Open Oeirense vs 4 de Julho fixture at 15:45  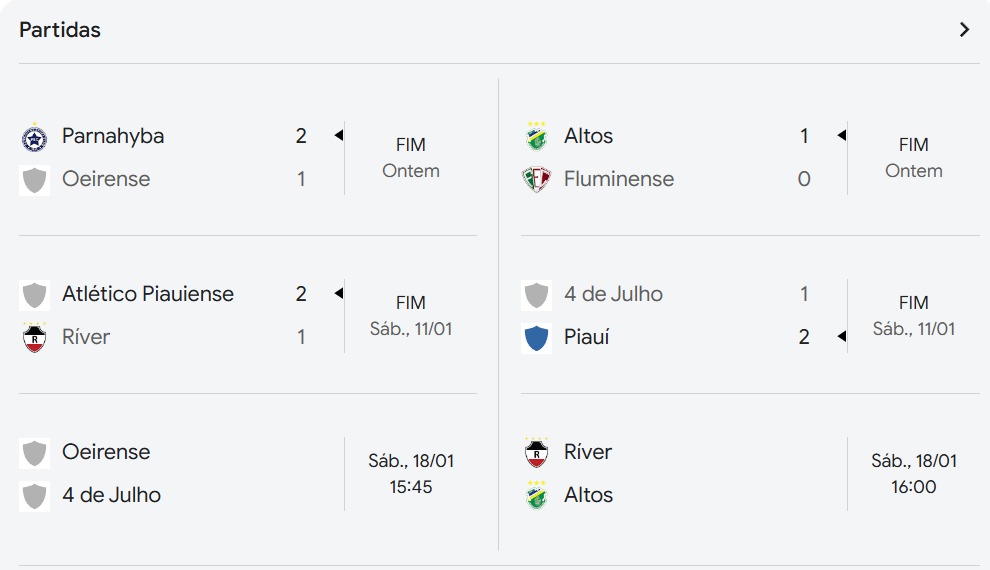[x=248, y=473]
